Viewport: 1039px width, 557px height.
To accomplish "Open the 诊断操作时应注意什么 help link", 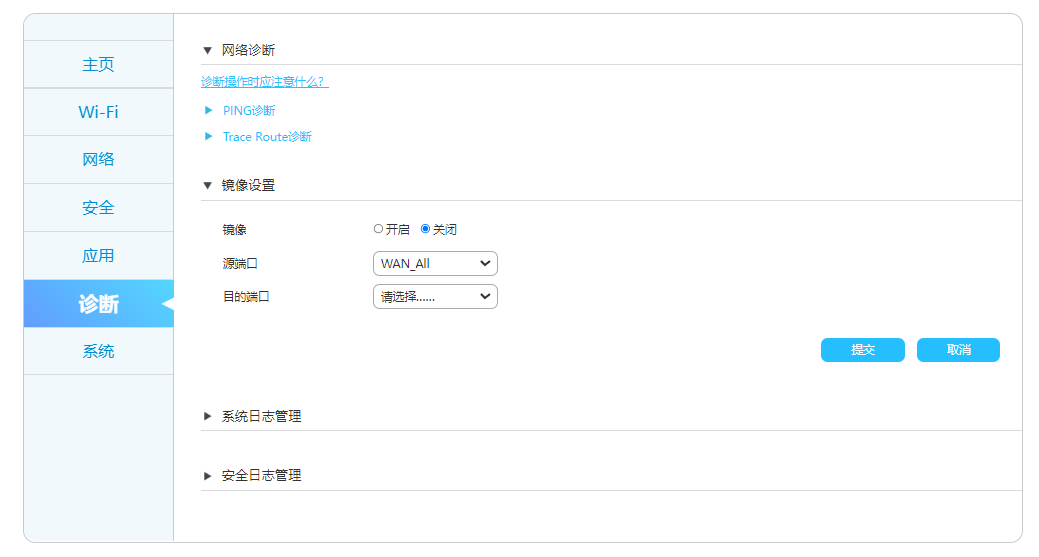I will [264, 81].
